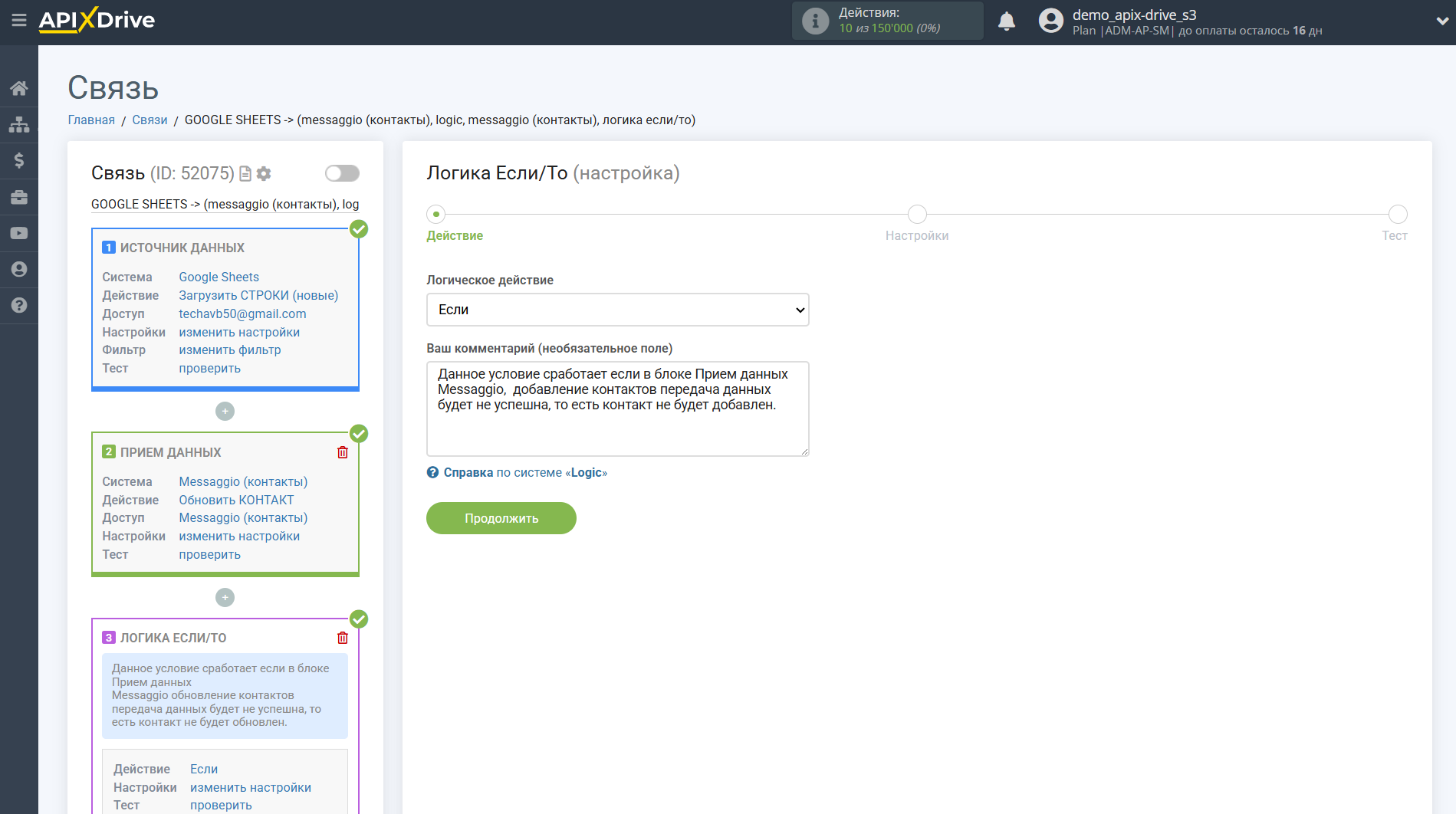Delete the Прием данных block with trash icon
1456x814 pixels.
tap(343, 452)
